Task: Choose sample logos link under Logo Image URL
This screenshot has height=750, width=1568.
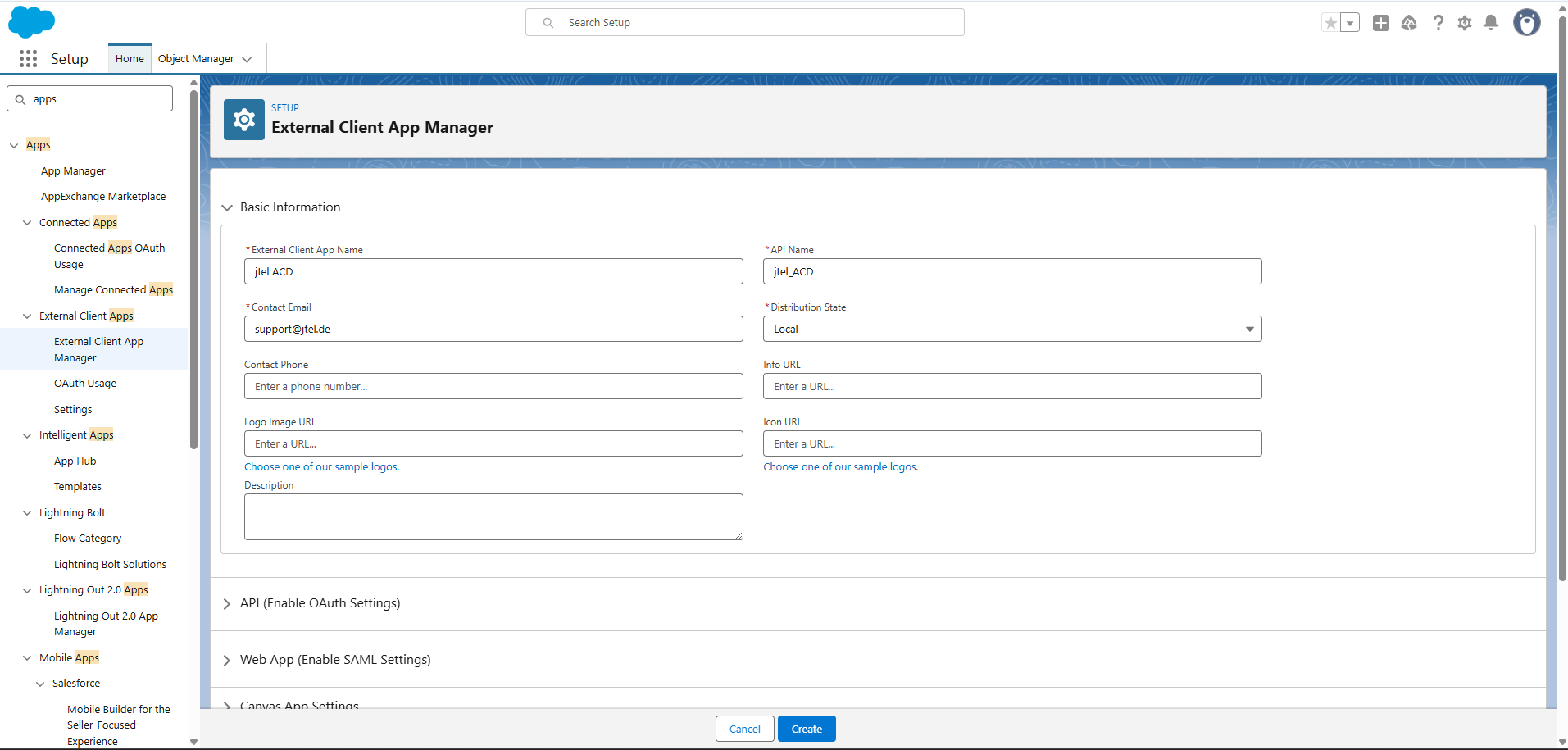Action: coord(321,467)
